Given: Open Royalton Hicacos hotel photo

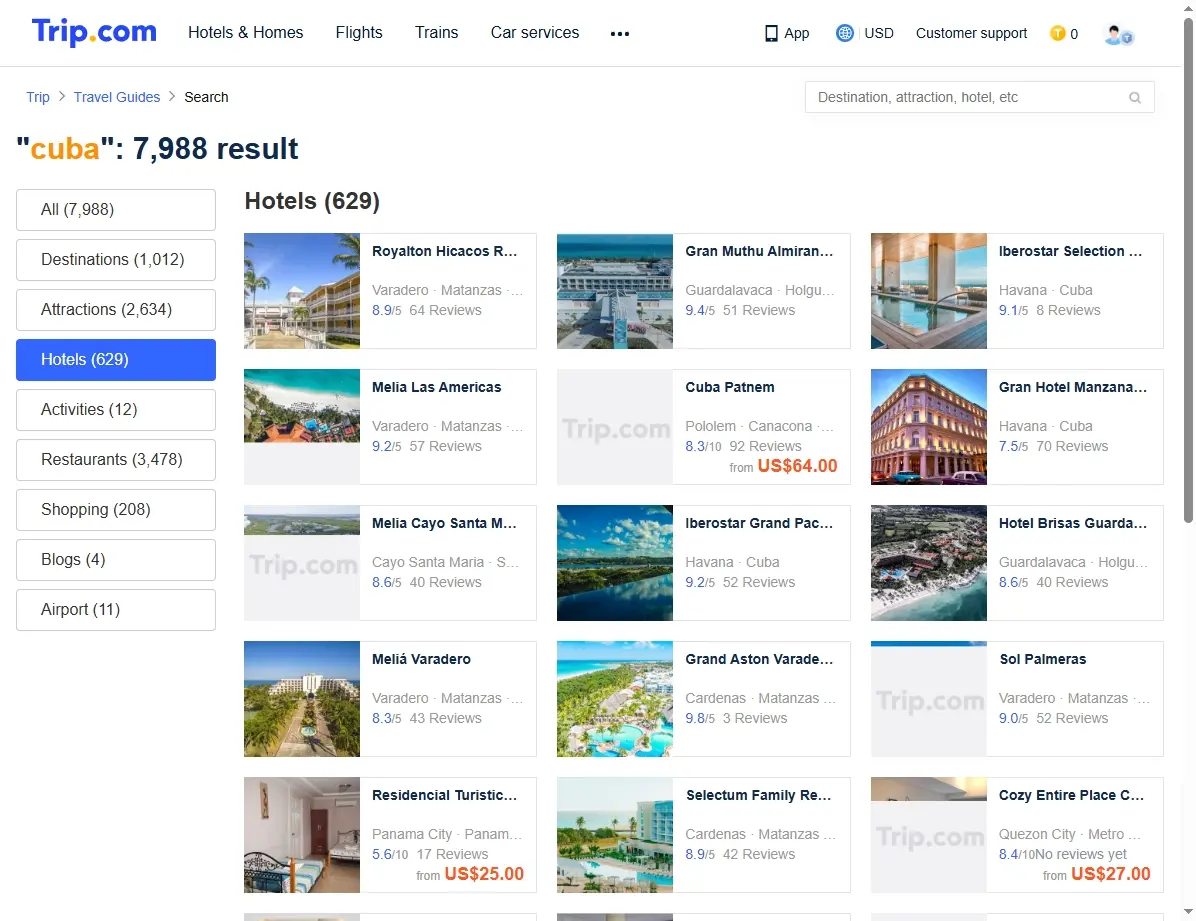Looking at the screenshot, I should coord(302,291).
